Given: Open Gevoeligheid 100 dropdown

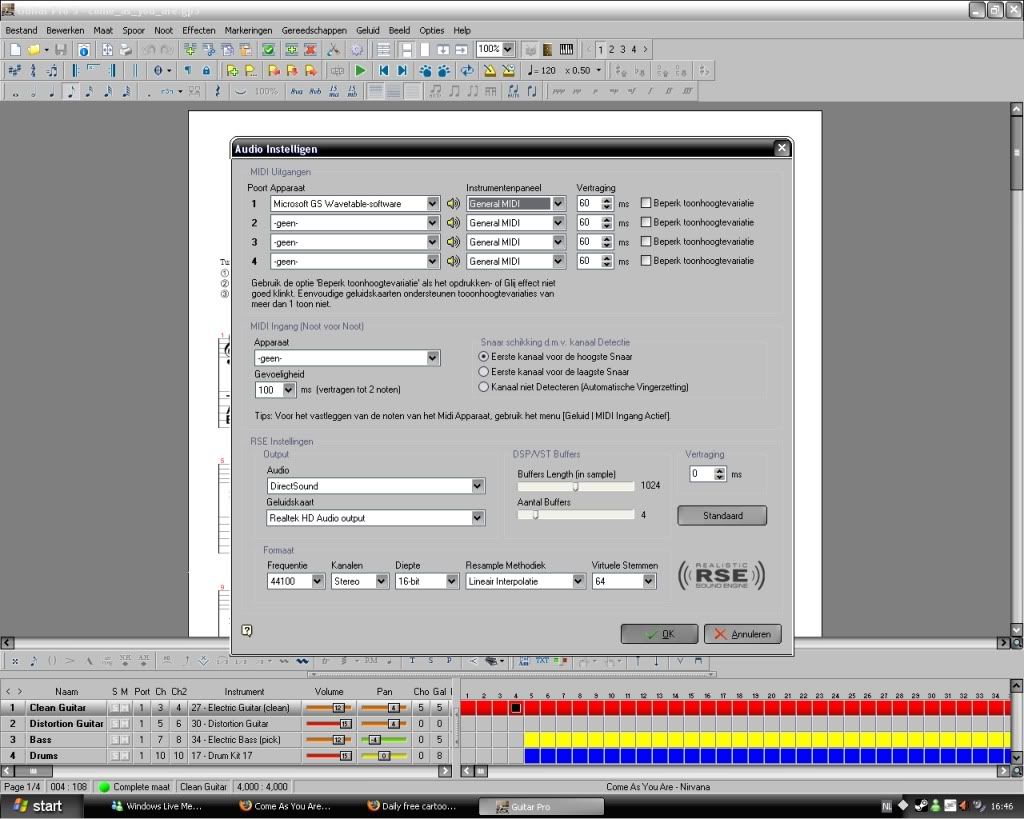Looking at the screenshot, I should [289, 390].
